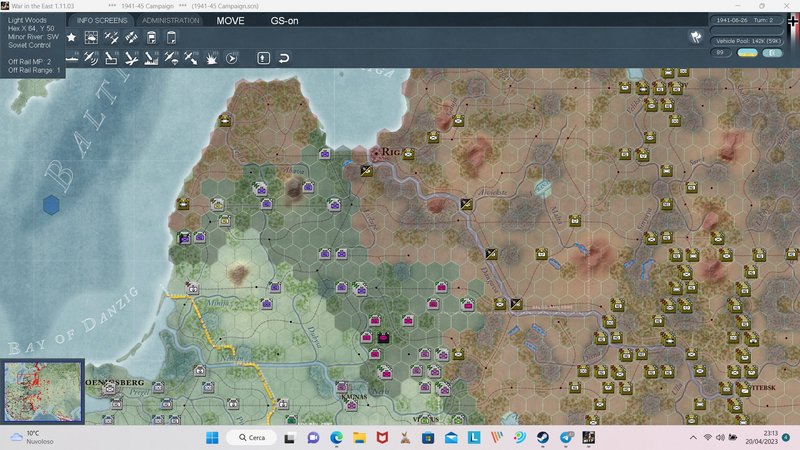
Task: Click the undo return arrow icon
Action: point(284,58)
